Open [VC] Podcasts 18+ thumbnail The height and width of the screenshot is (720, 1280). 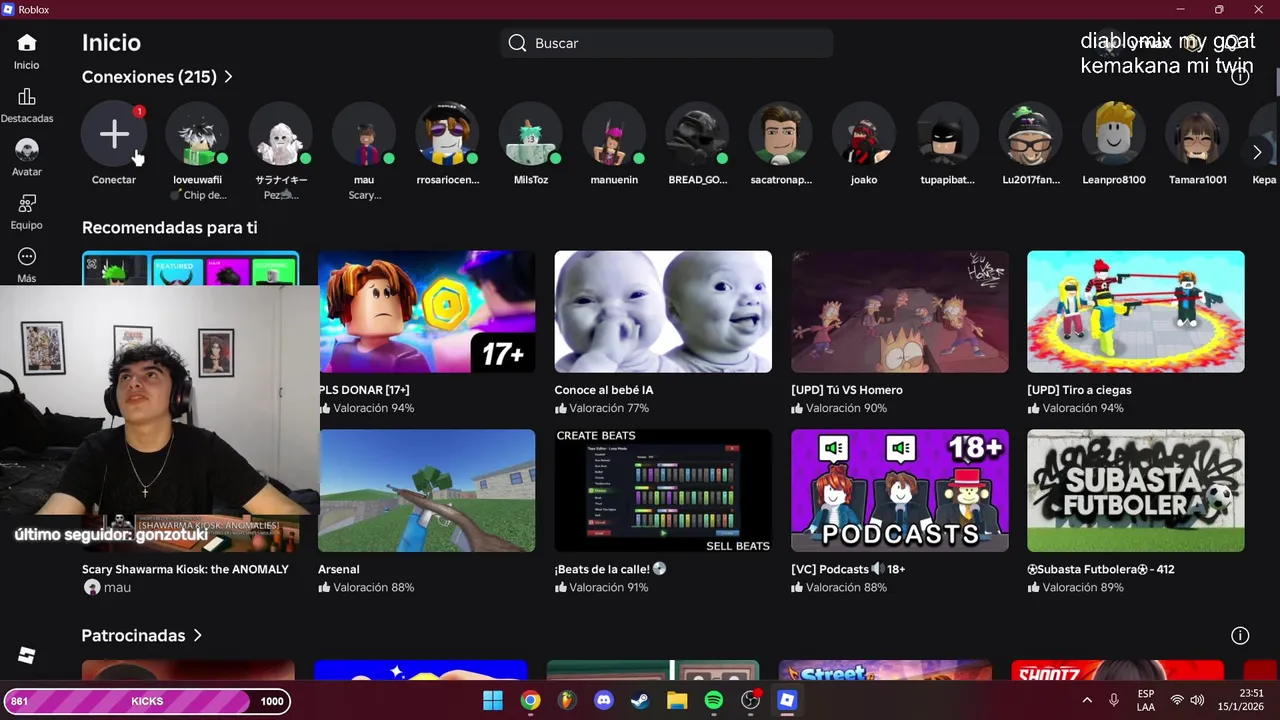900,491
